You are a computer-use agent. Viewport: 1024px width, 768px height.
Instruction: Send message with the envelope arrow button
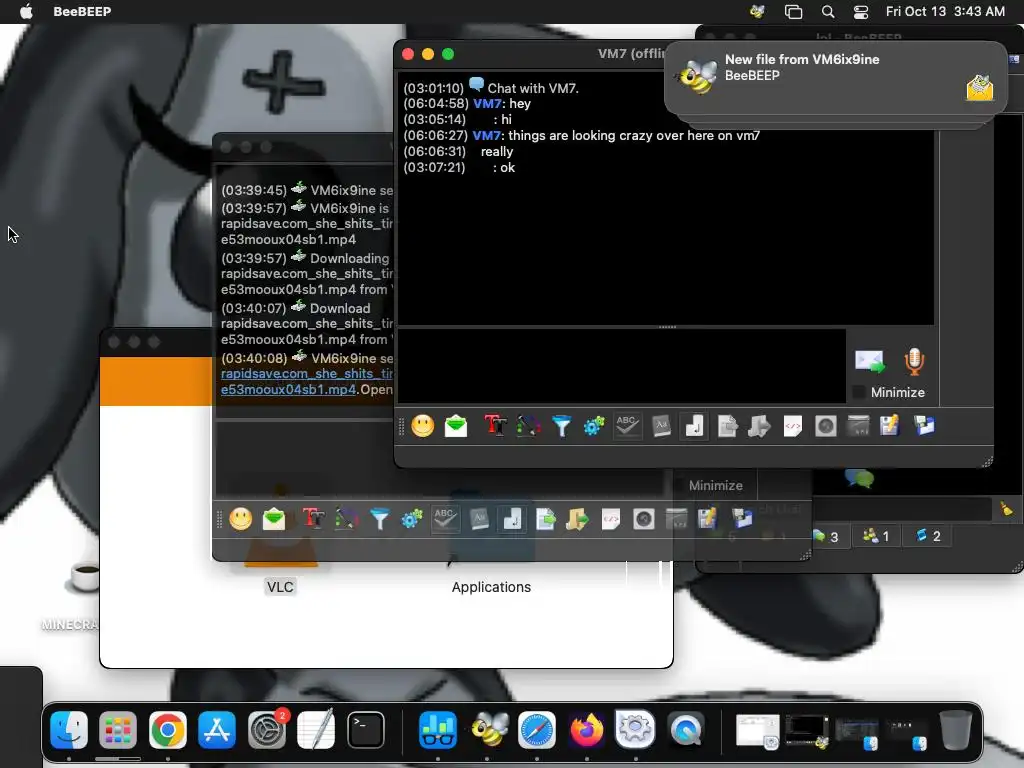tap(870, 361)
